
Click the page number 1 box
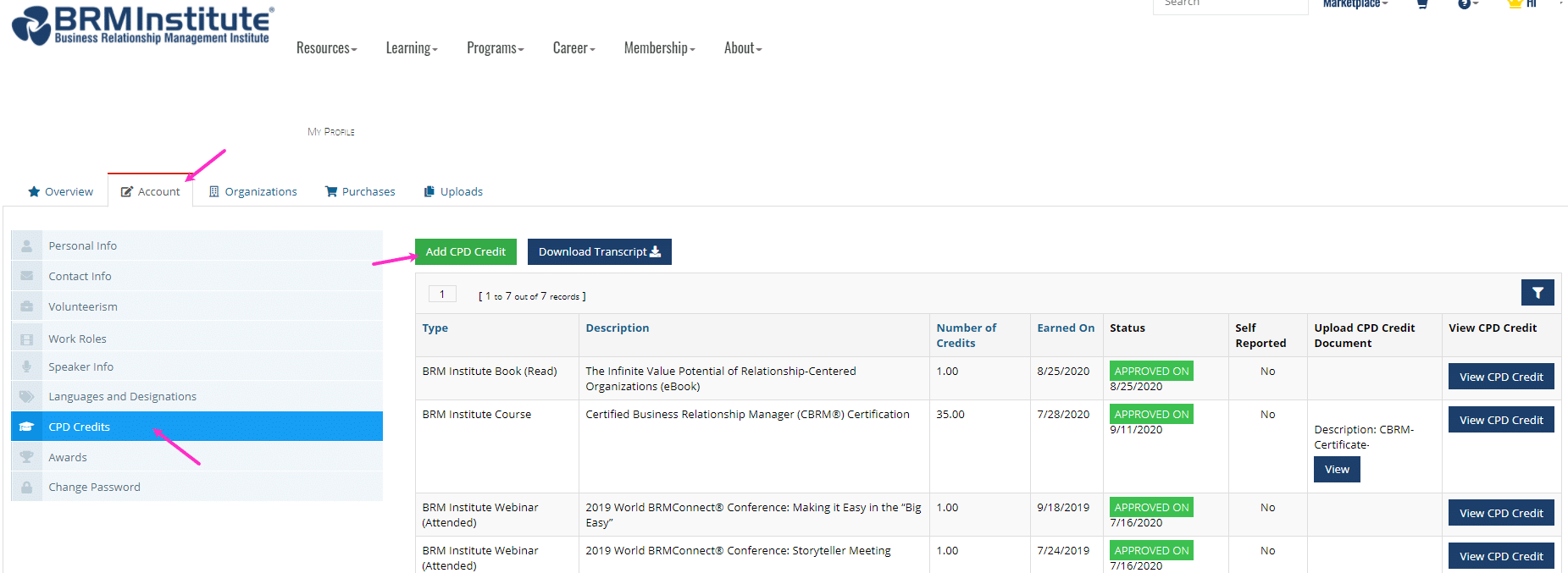click(x=442, y=295)
